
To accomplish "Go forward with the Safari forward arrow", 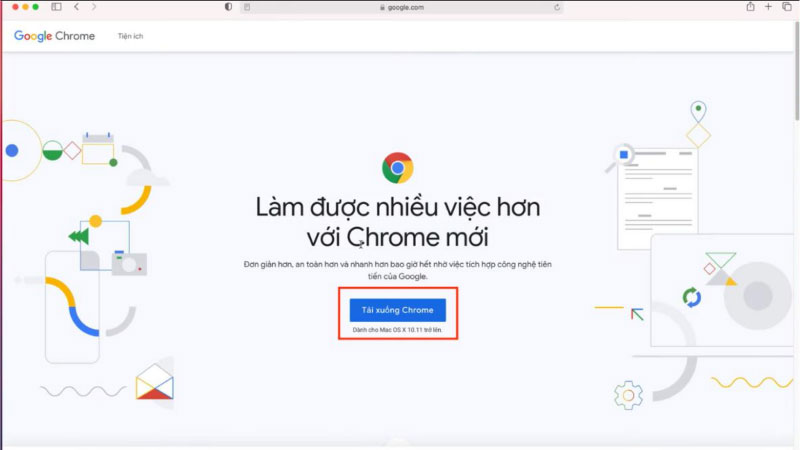I will point(94,7).
